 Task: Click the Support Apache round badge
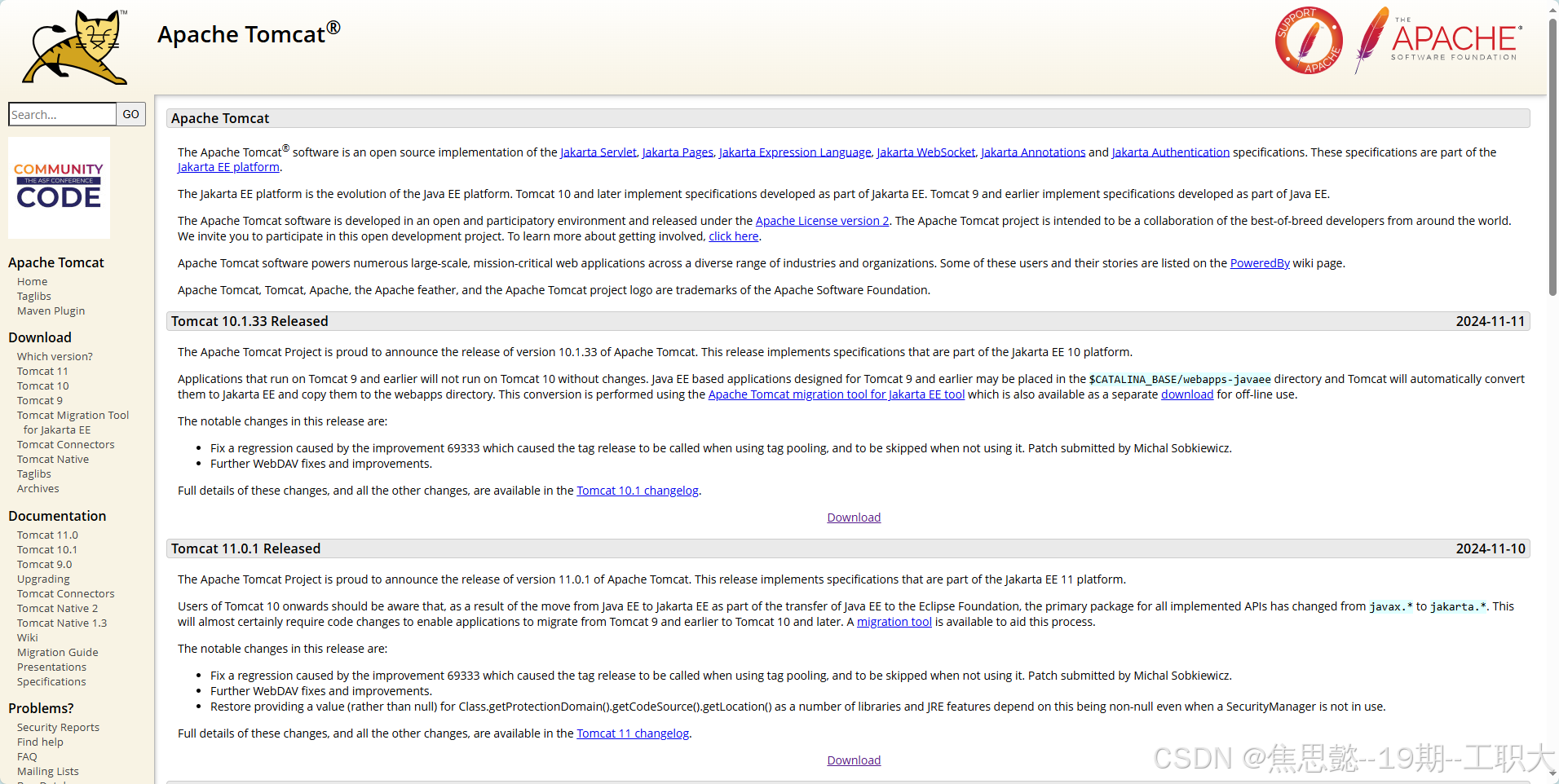click(1309, 41)
